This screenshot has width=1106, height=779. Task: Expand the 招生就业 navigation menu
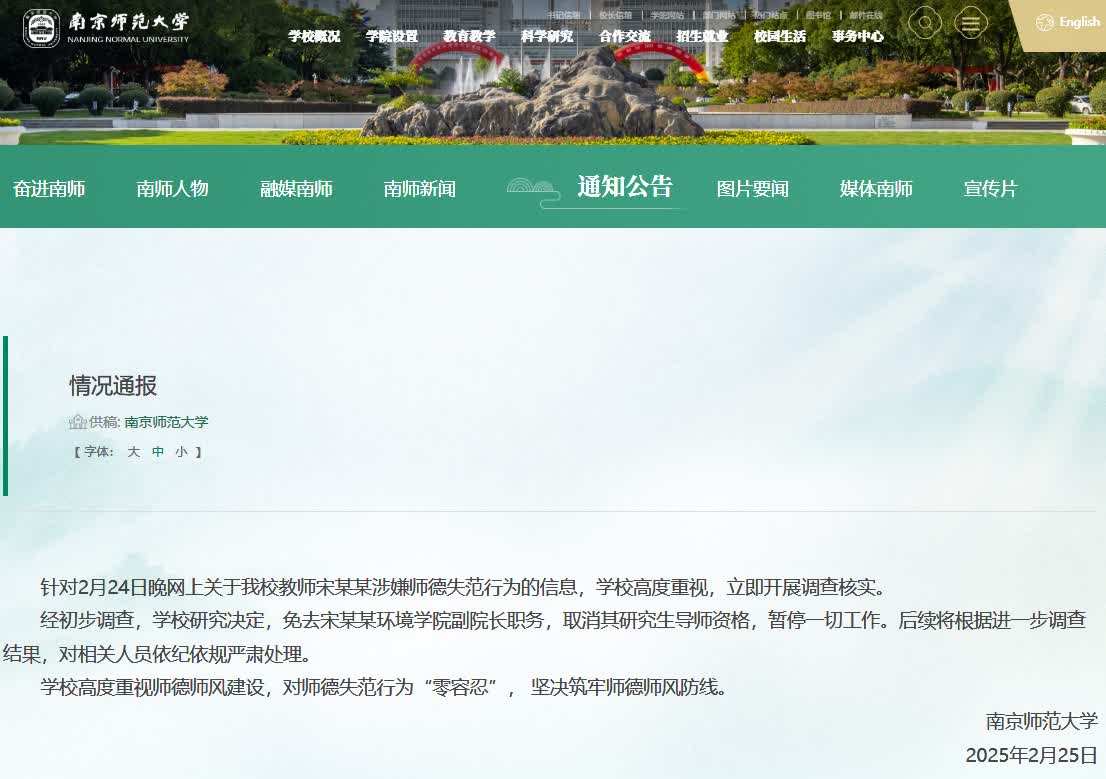(702, 36)
